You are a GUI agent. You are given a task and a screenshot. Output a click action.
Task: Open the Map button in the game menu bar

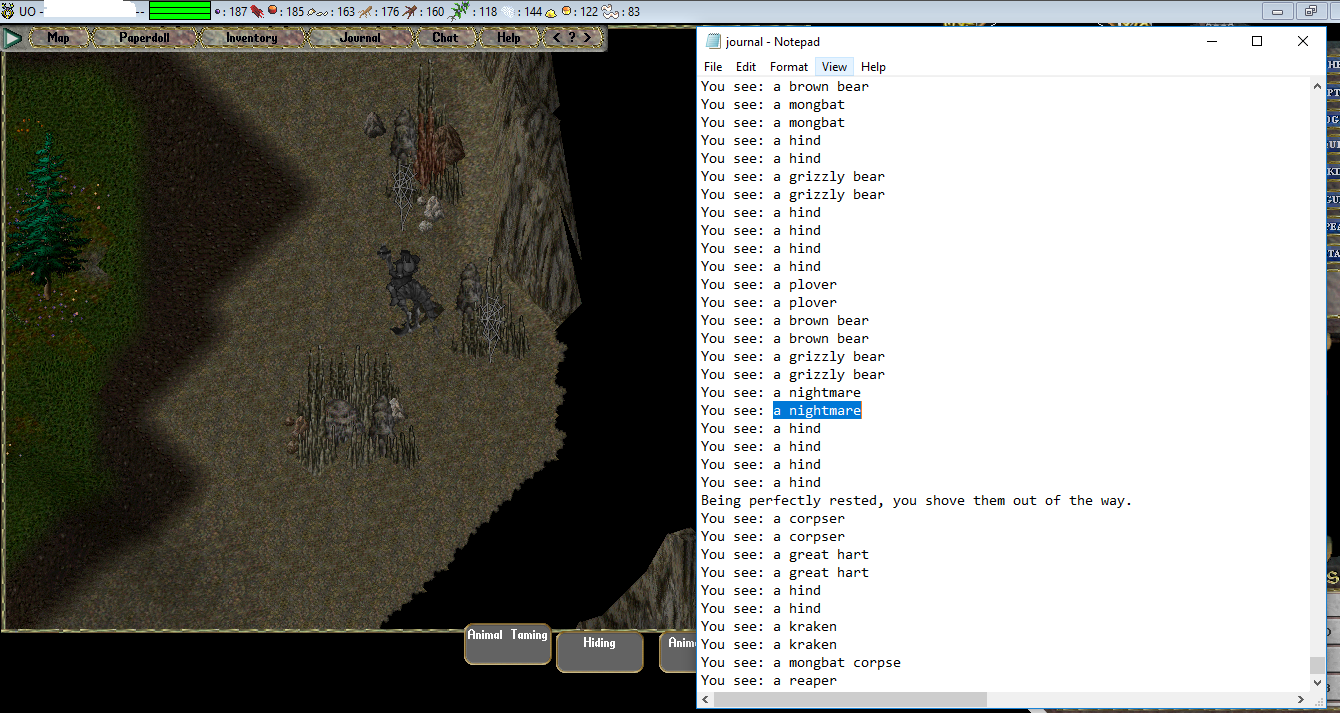(x=59, y=38)
